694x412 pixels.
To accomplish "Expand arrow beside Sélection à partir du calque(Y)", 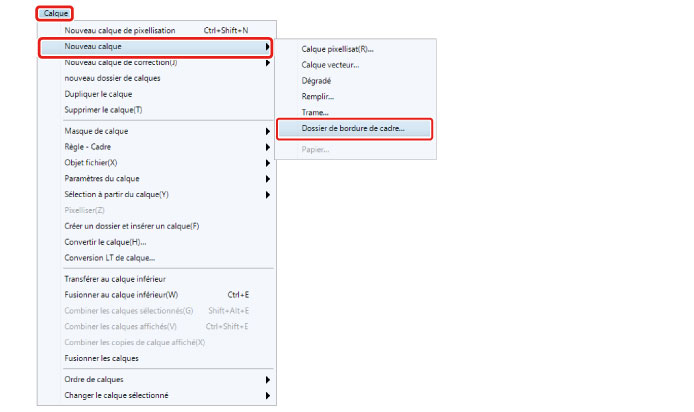I will tap(267, 195).
